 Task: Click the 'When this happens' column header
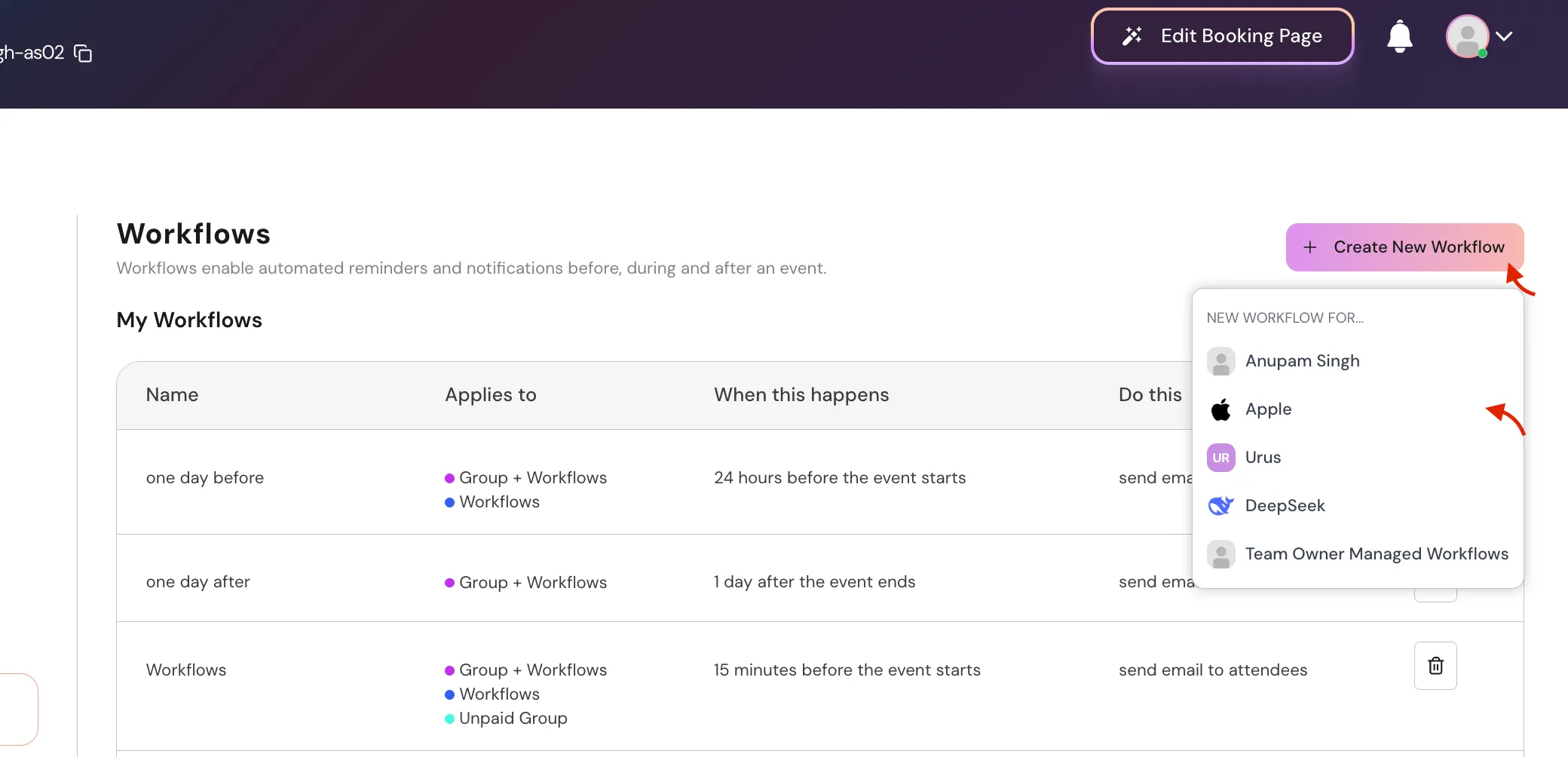[801, 395]
